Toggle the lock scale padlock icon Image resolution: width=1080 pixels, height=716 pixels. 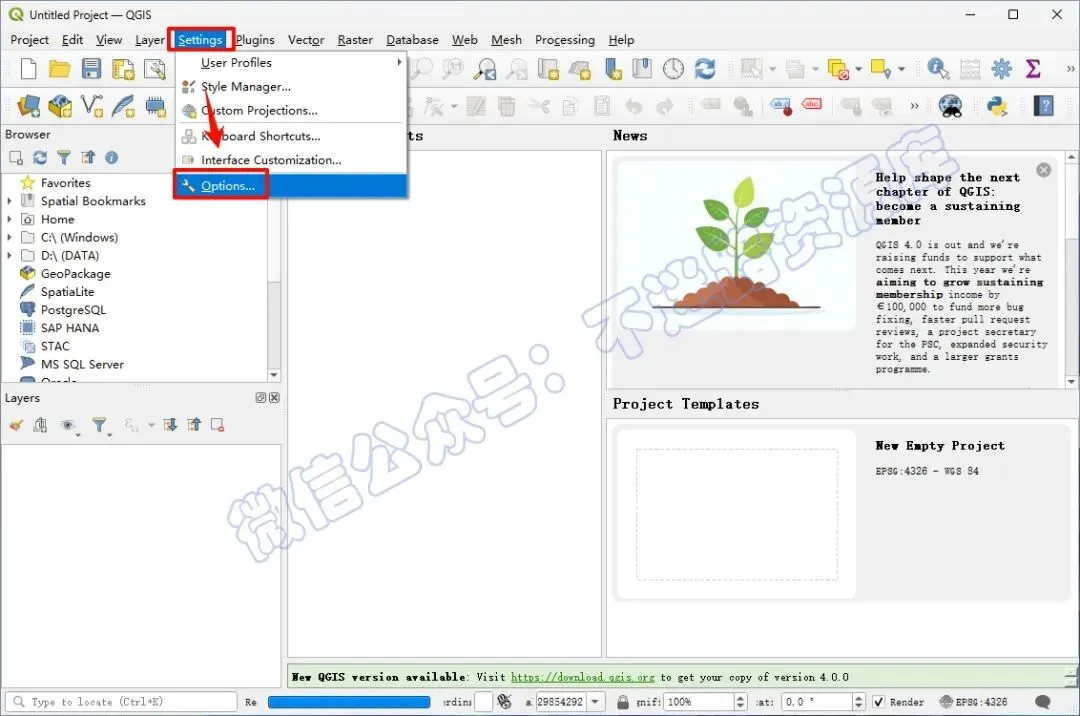coord(623,702)
